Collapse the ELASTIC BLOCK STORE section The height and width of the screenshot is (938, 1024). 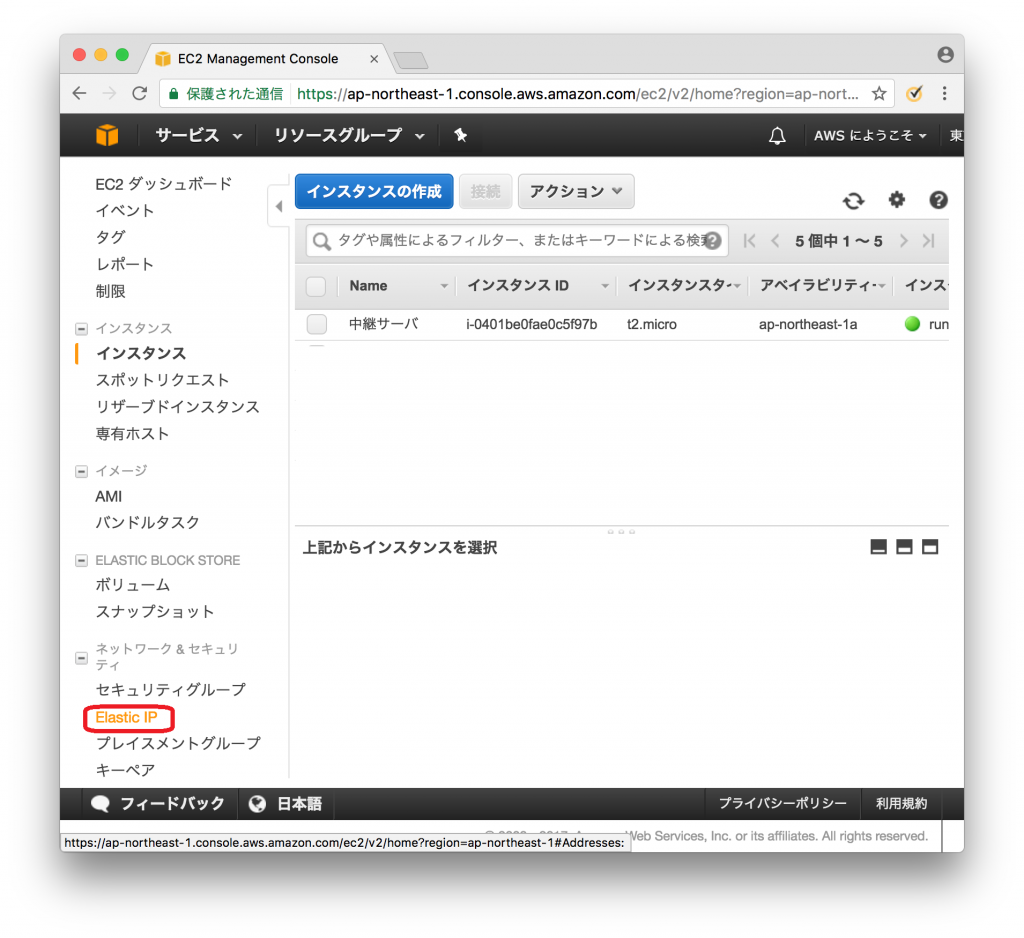(81, 560)
